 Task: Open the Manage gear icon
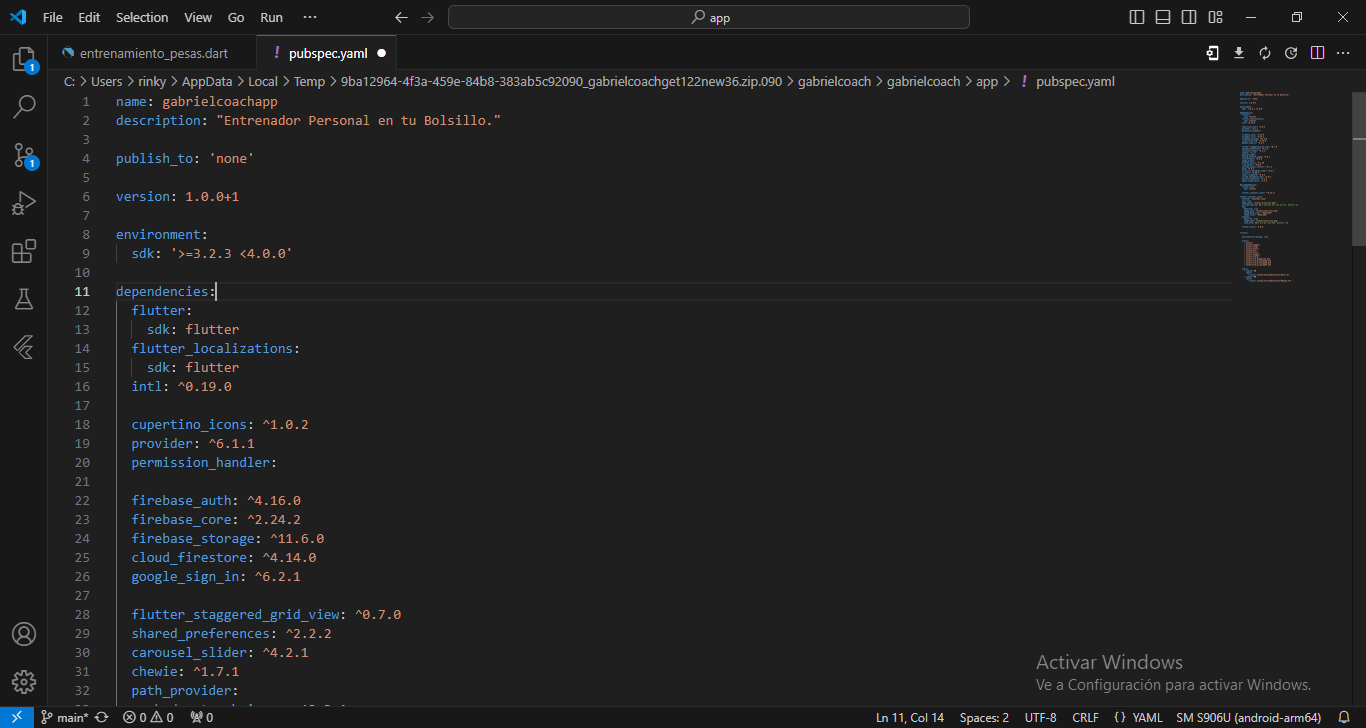click(24, 682)
